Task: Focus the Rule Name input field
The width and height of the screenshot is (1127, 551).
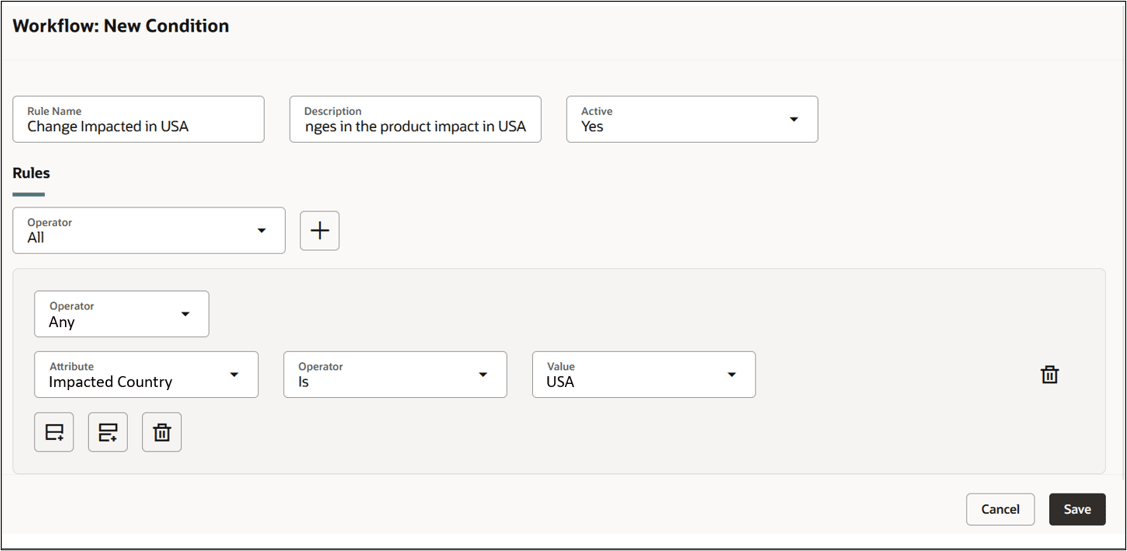Action: [x=138, y=126]
